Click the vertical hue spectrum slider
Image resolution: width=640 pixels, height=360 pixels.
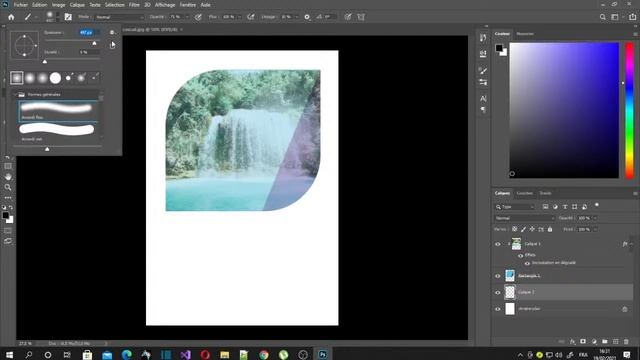630,110
